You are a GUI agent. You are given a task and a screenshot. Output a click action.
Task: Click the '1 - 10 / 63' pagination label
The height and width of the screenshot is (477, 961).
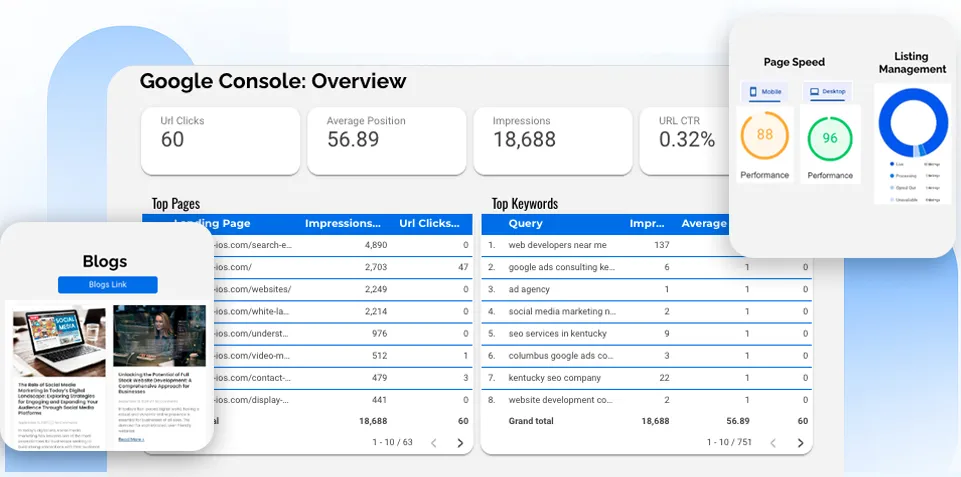pos(393,442)
